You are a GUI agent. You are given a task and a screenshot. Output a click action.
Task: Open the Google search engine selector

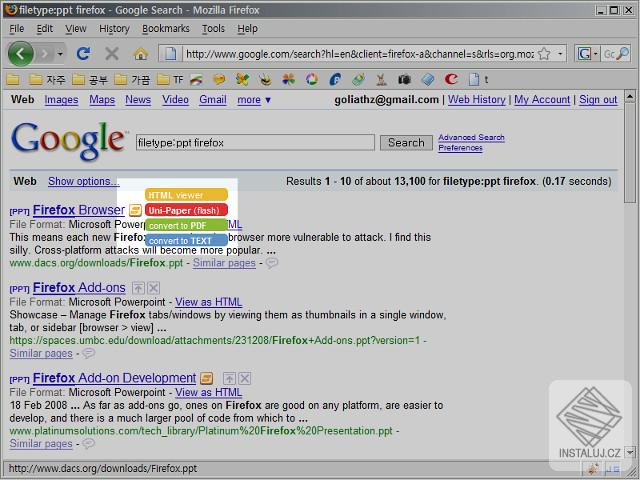click(x=587, y=53)
